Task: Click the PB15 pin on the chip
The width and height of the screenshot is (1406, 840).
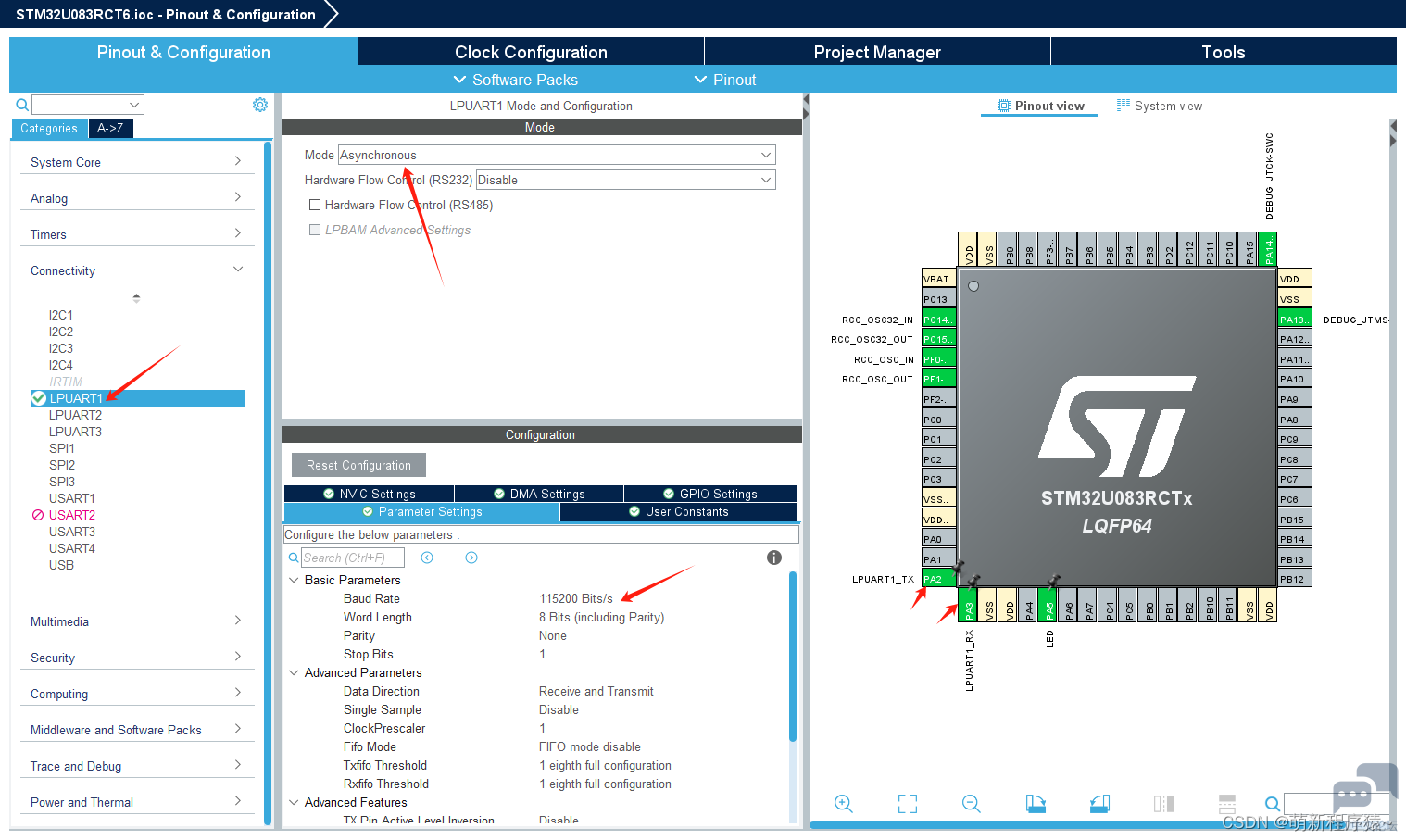Action: click(1294, 520)
